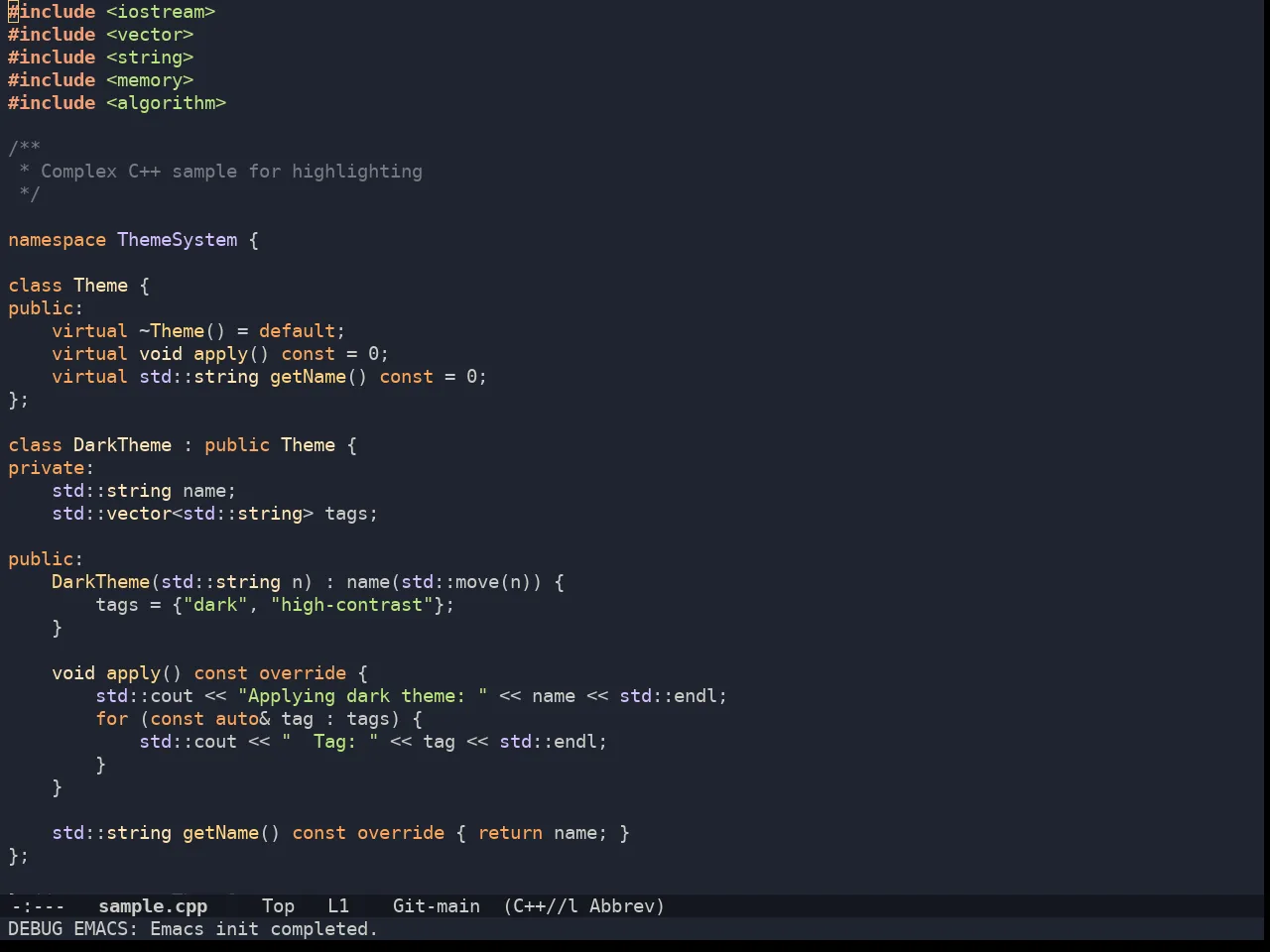Click the '~Theme()' destructor
The height and width of the screenshot is (952, 1270).
[x=183, y=331]
